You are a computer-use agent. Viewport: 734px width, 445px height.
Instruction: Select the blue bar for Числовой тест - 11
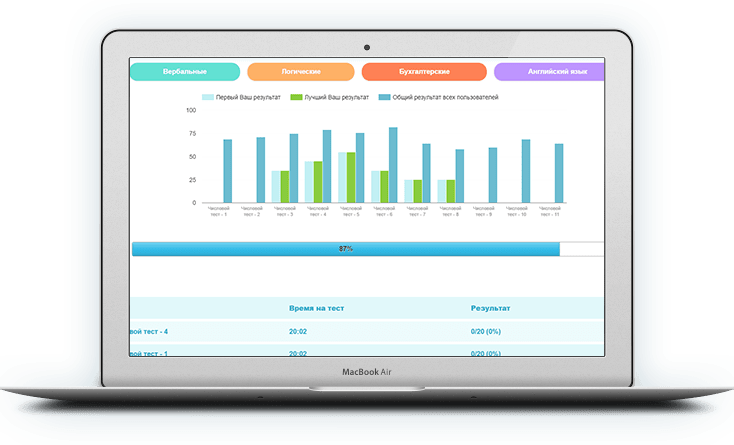pyautogui.click(x=559, y=173)
